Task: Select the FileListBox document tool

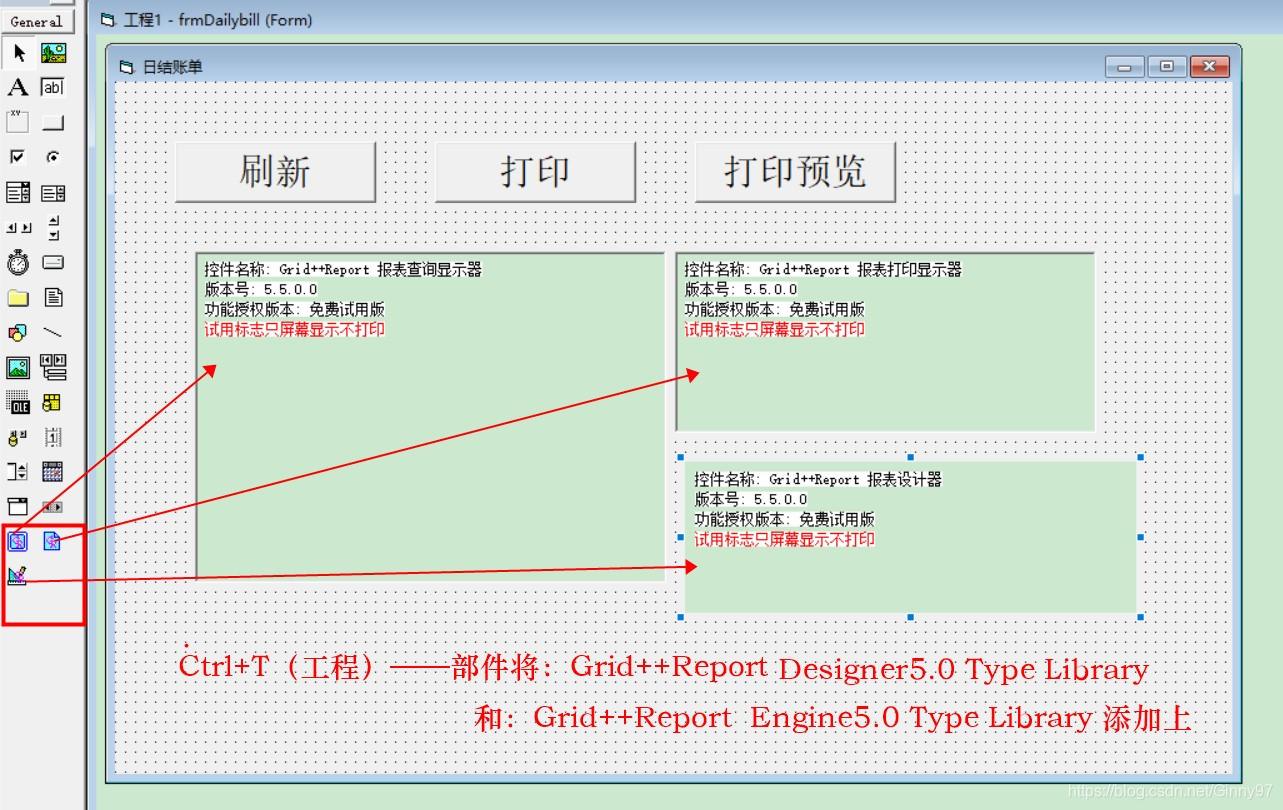Action: click(53, 298)
